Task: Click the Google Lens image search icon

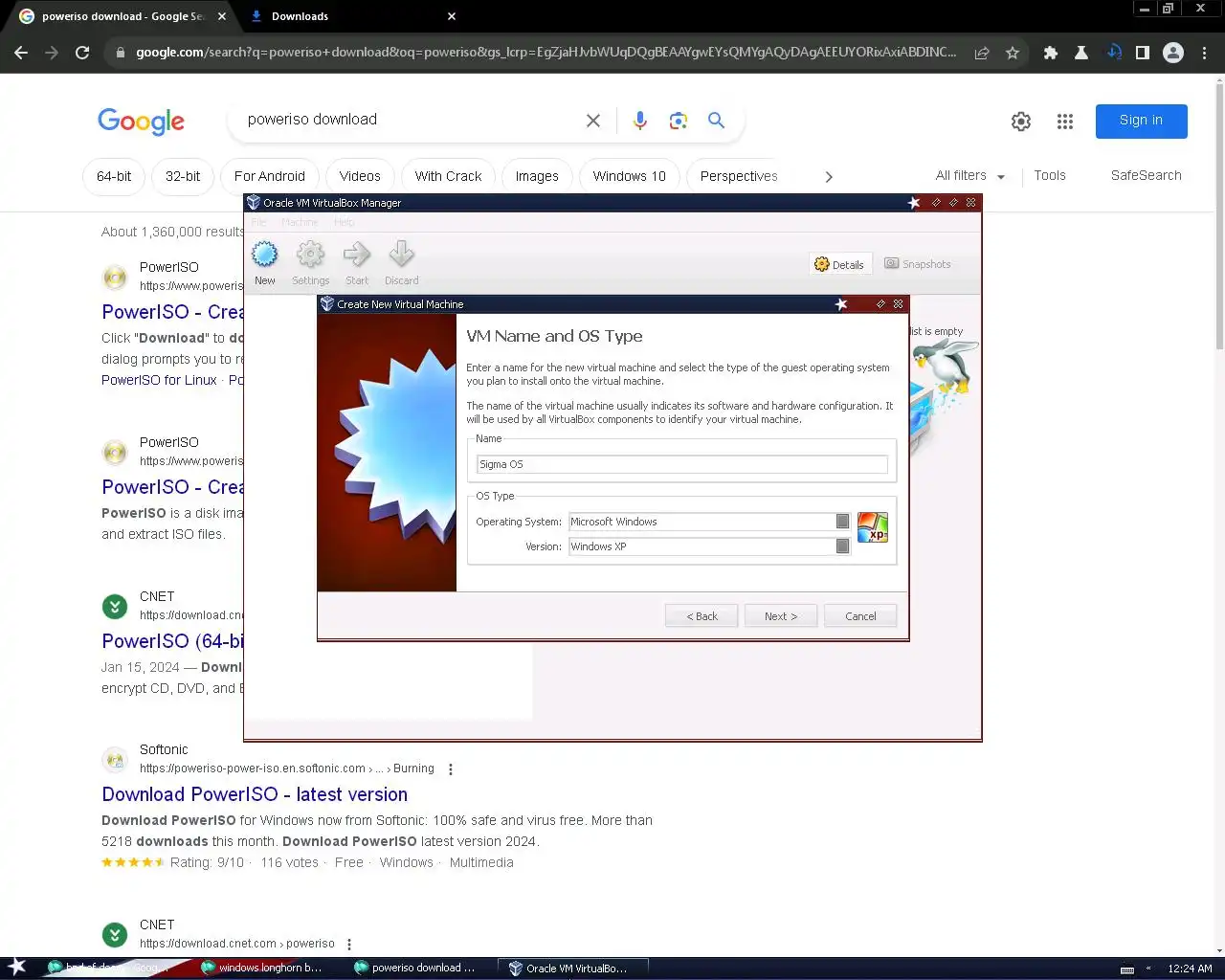Action: 679,121
